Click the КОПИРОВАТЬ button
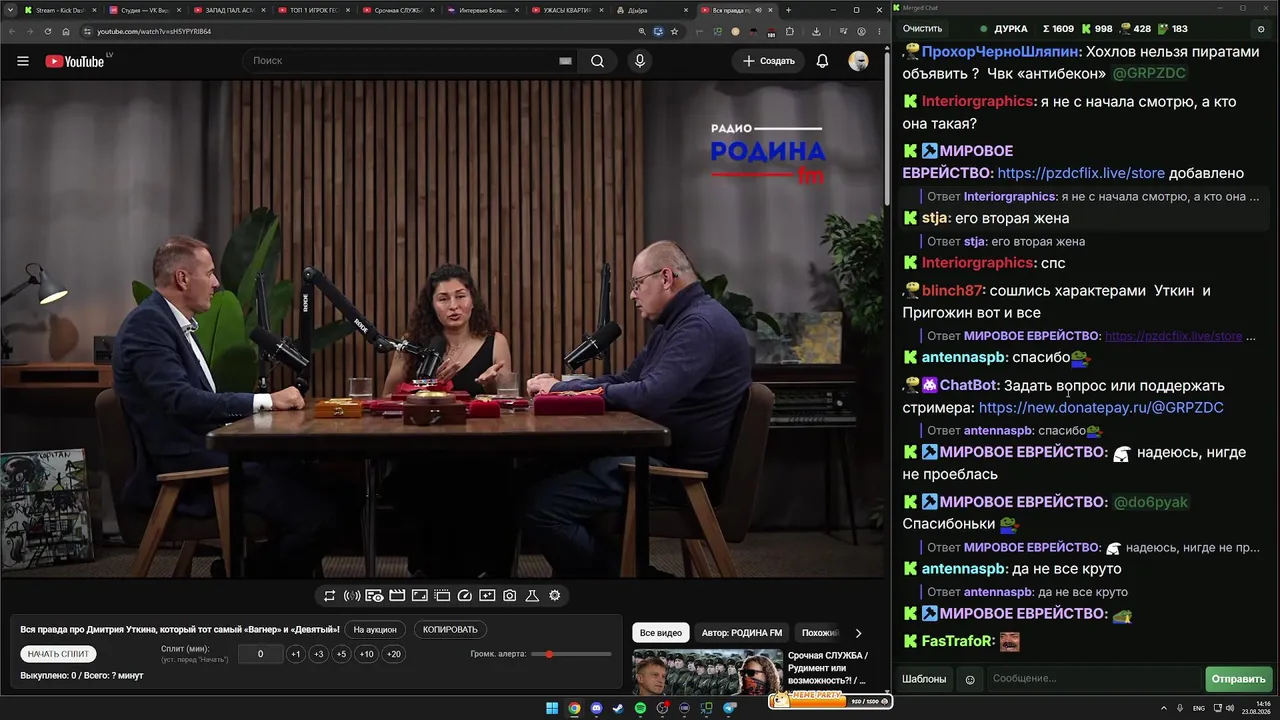This screenshot has width=1280, height=720. (x=450, y=630)
